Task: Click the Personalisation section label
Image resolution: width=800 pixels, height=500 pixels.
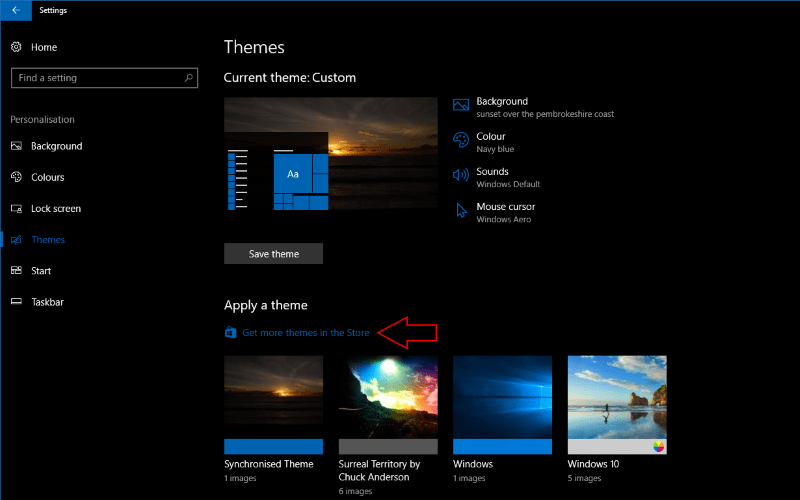Action: click(42, 119)
